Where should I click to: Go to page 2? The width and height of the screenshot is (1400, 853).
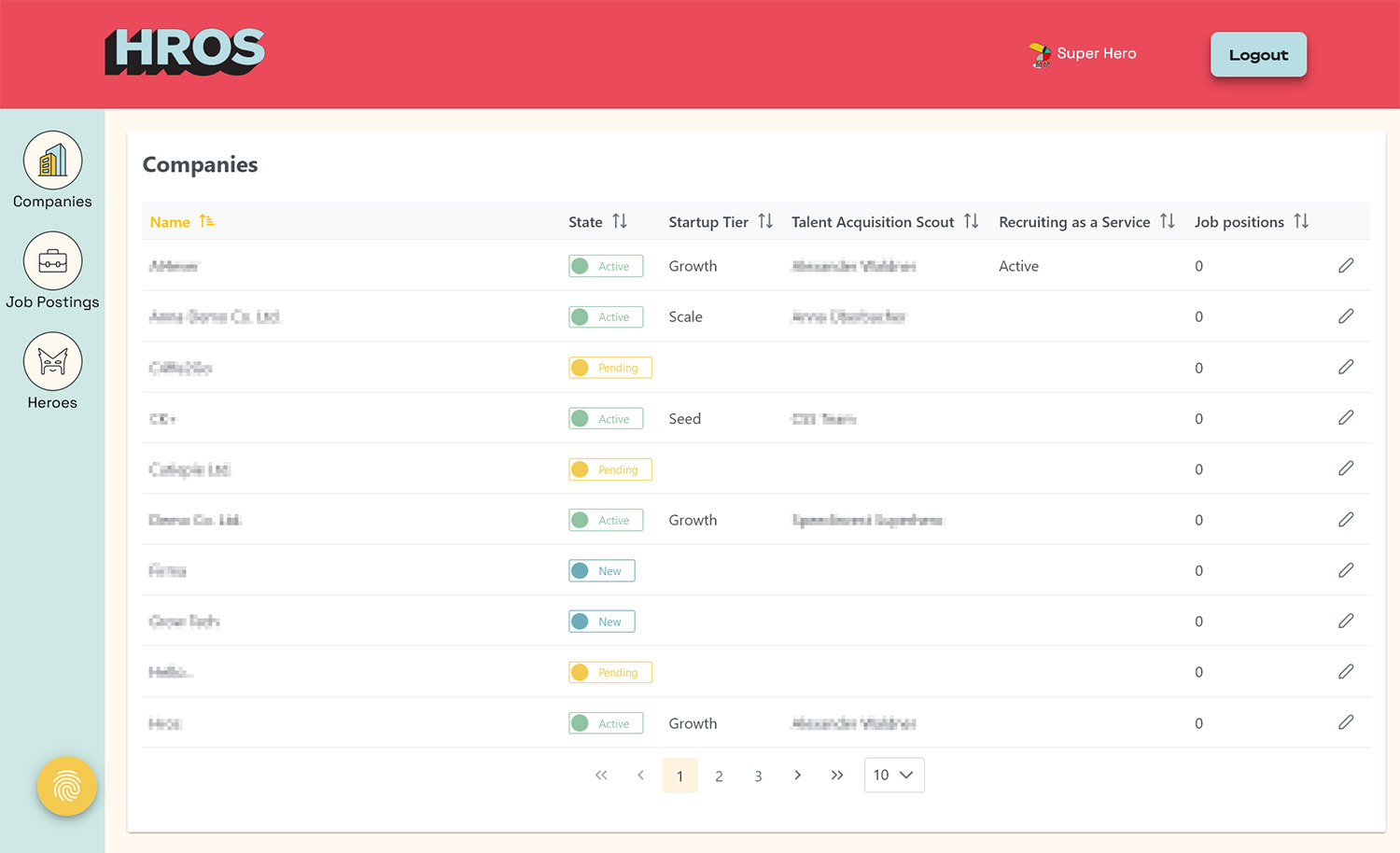(x=719, y=776)
